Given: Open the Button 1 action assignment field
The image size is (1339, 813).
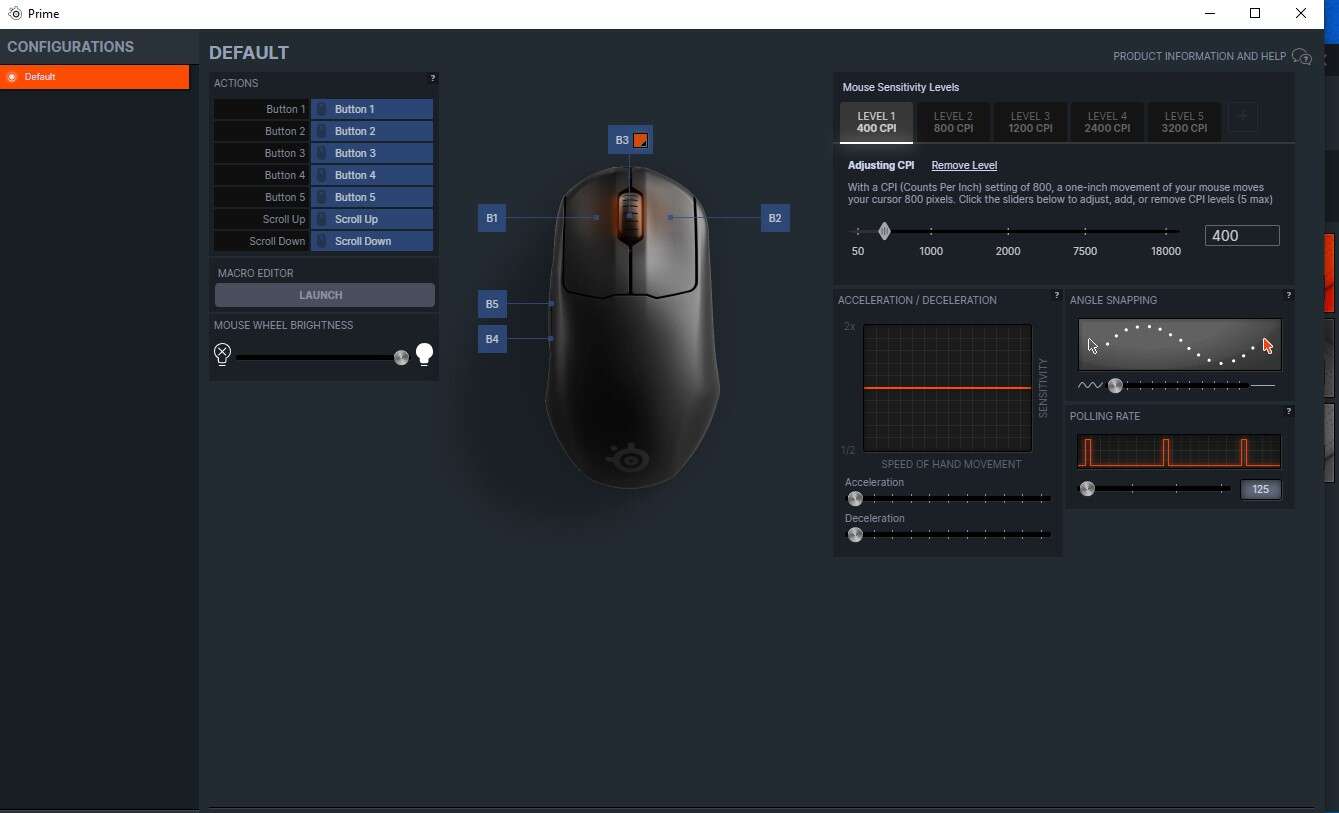Looking at the screenshot, I should 371,109.
